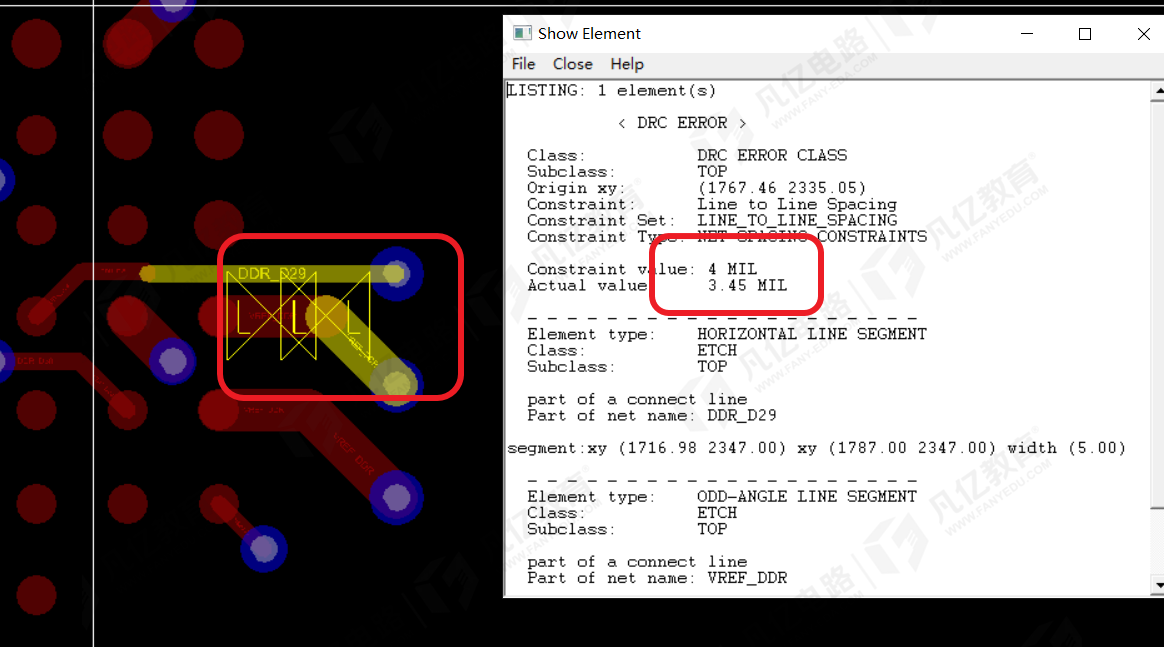The height and width of the screenshot is (647, 1164).
Task: Click the origin xy value (1767.46 2335.05)
Action: [782, 188]
